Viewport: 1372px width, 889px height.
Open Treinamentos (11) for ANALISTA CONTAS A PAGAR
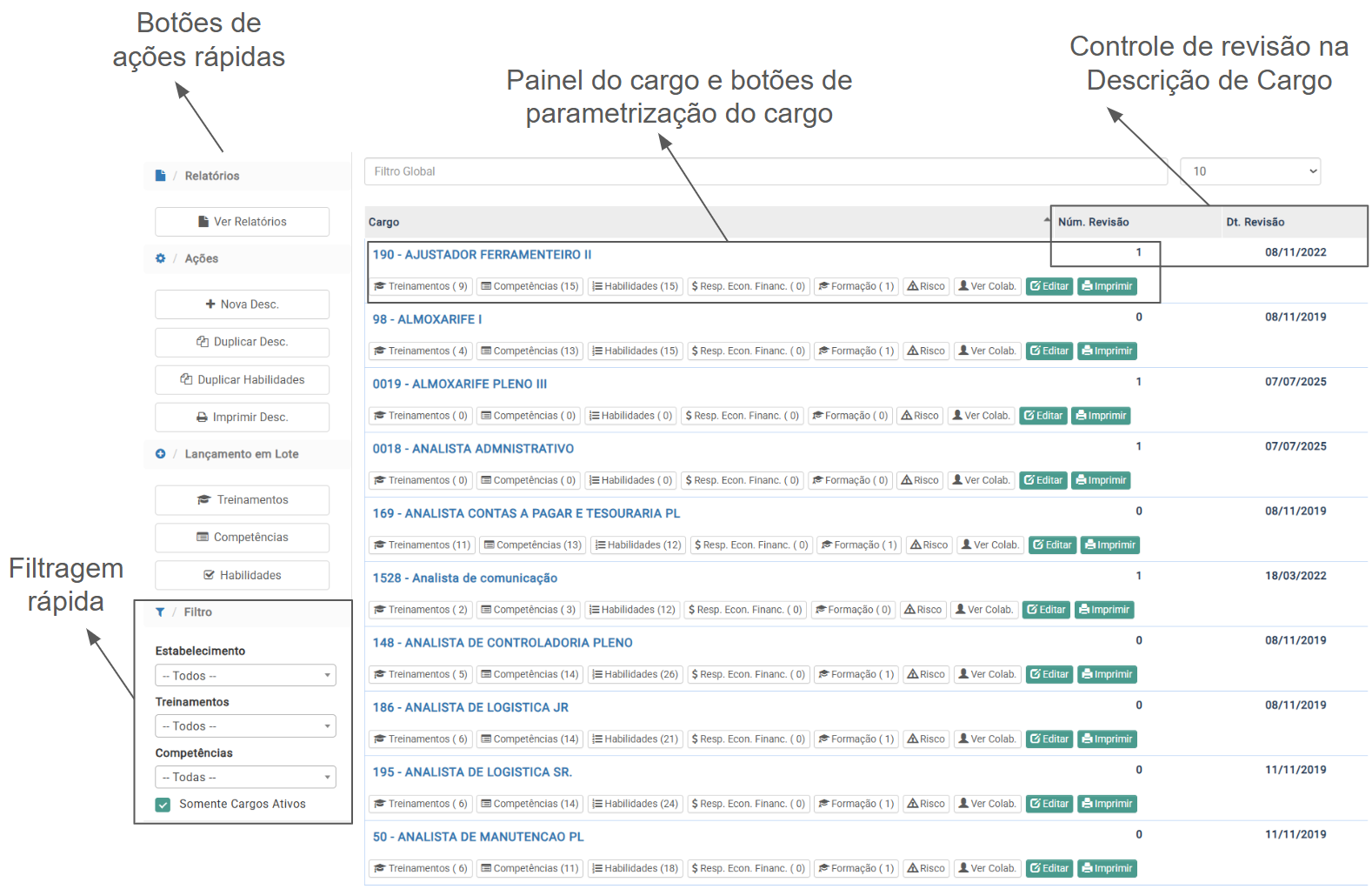(x=422, y=545)
